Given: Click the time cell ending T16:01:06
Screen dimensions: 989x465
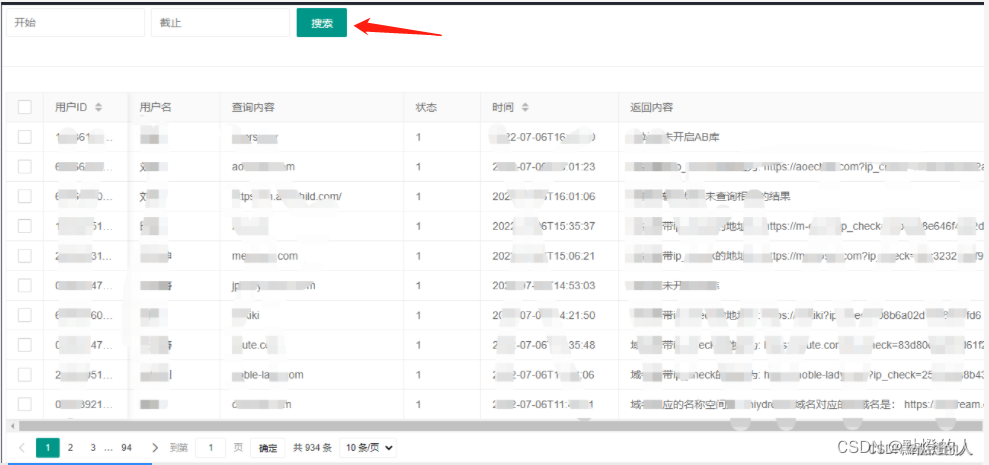Looking at the screenshot, I should 549,196.
